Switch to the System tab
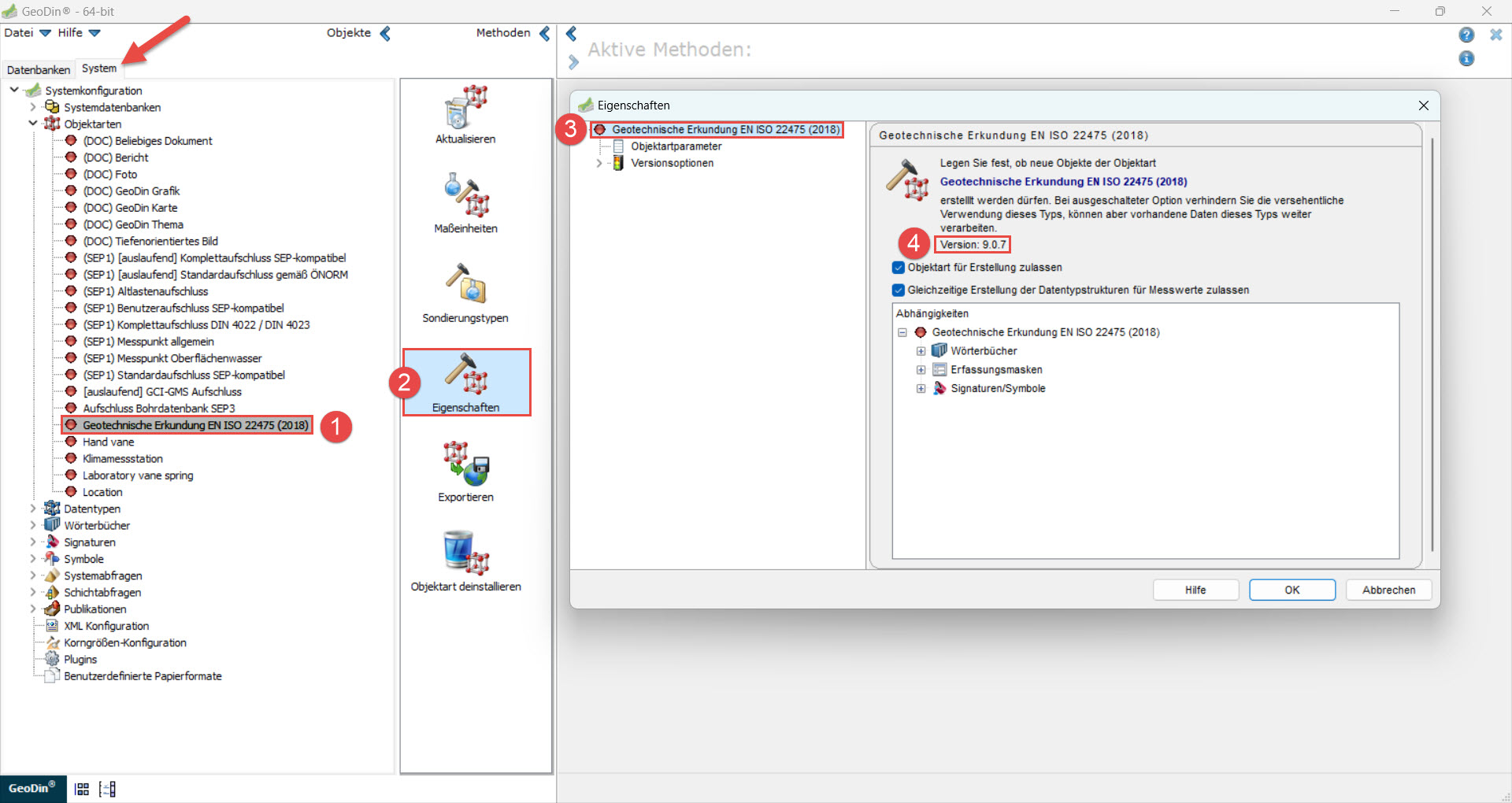Screen dimensions: 1512x803 (99, 68)
